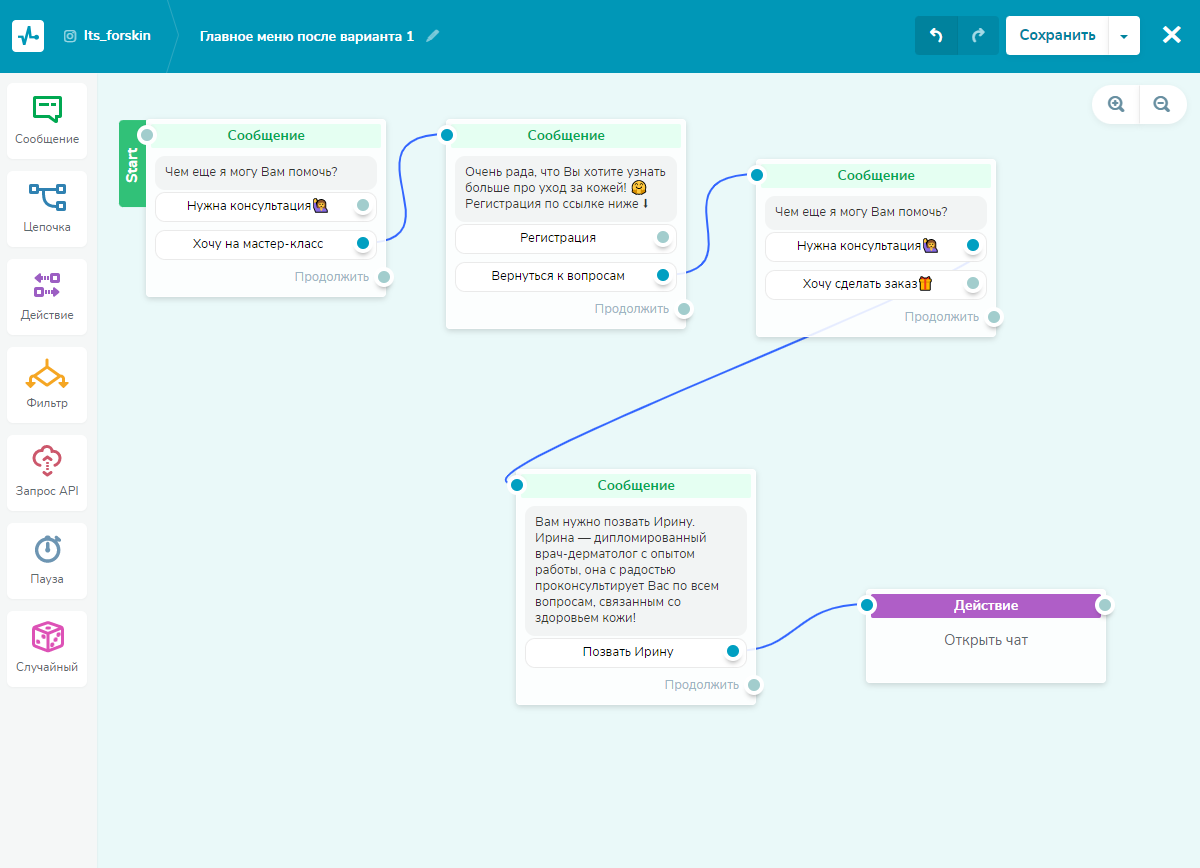The width and height of the screenshot is (1200, 868).
Task: Click connector dot of 'Хочу на мастер-класс'
Action: [x=363, y=243]
